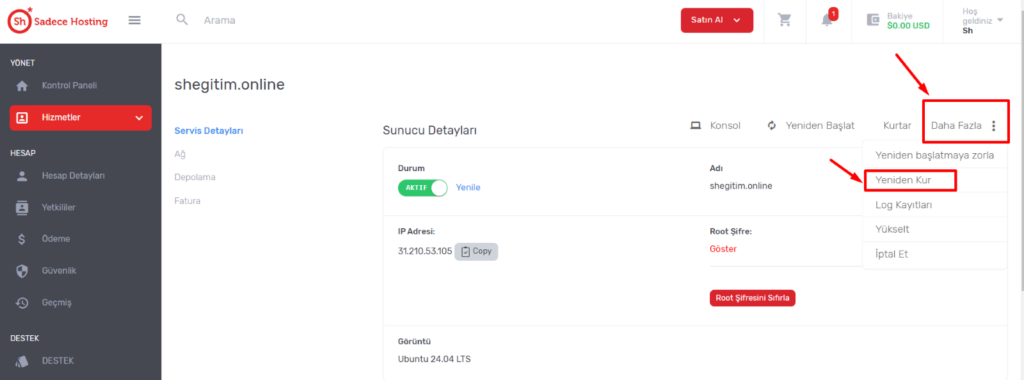Toggle the hamburger sidebar menu icon

tap(135, 20)
